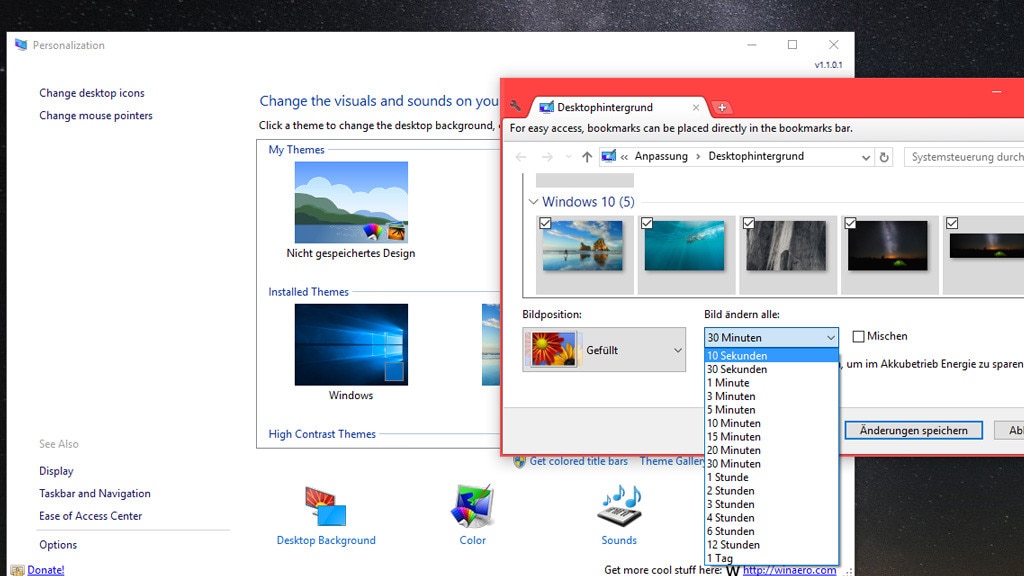Enable the Mischen option

coord(856,336)
